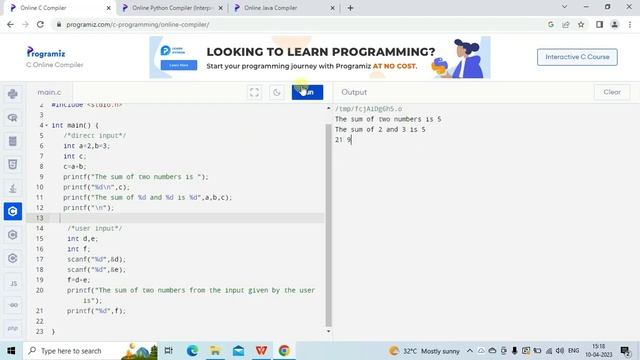Clear the output panel

(612, 92)
